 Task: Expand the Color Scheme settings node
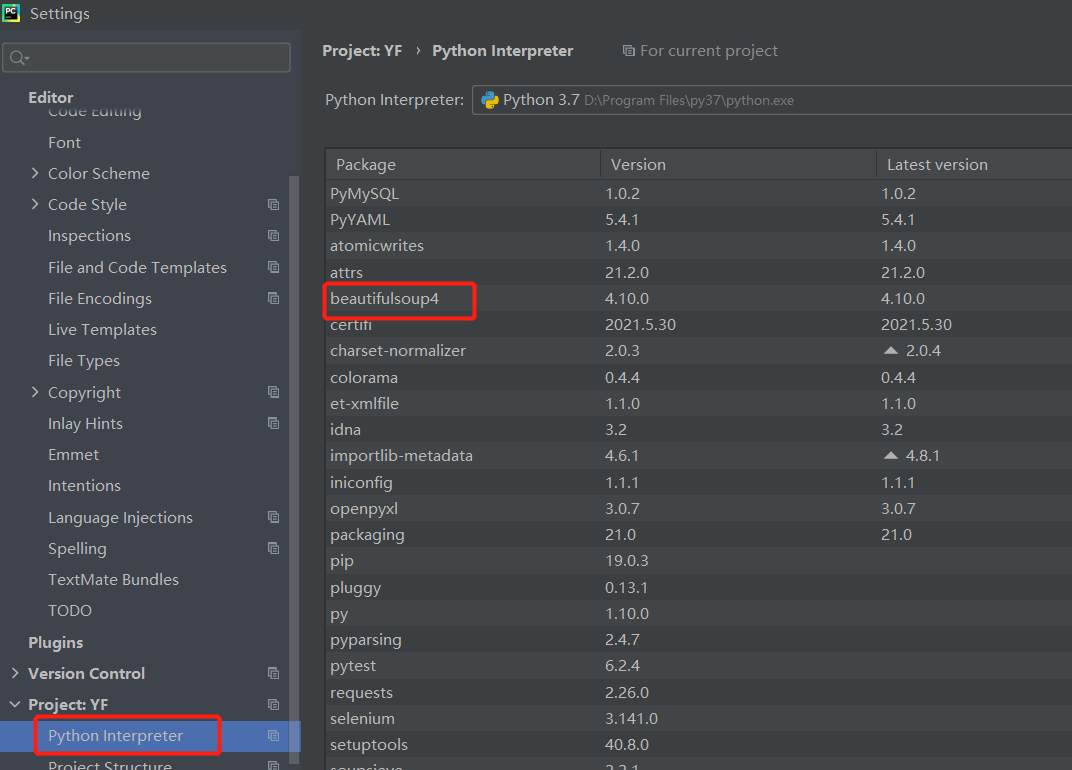35,173
